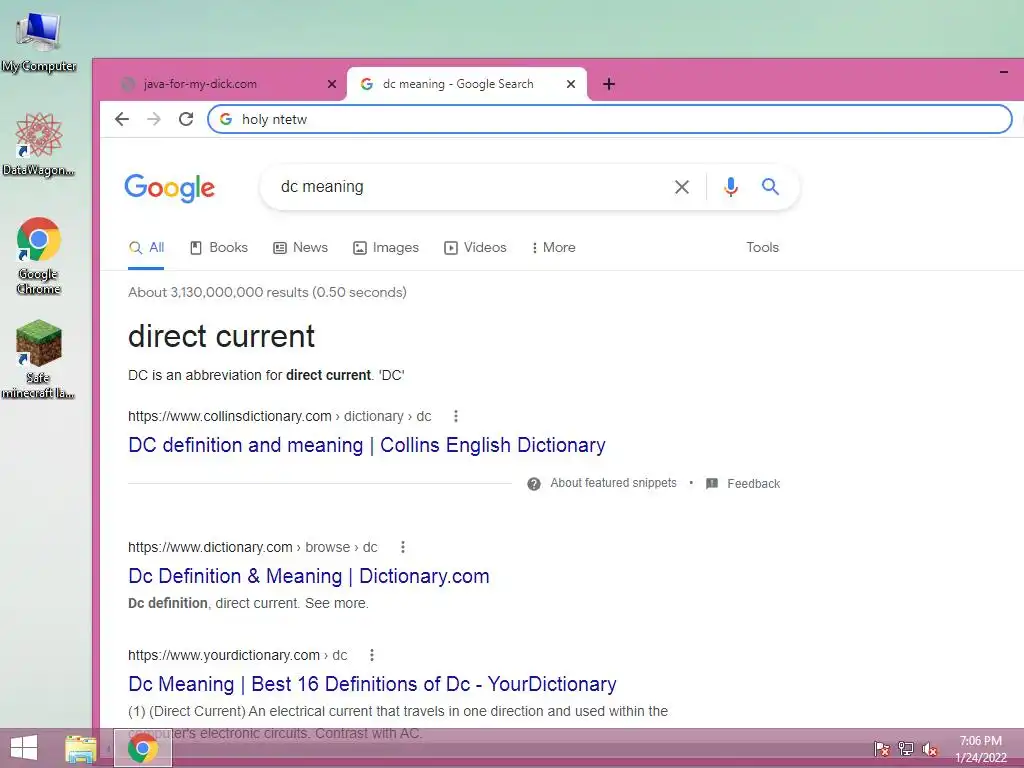Open the Windows Start menu
The height and width of the screenshot is (768, 1024).
(x=24, y=748)
